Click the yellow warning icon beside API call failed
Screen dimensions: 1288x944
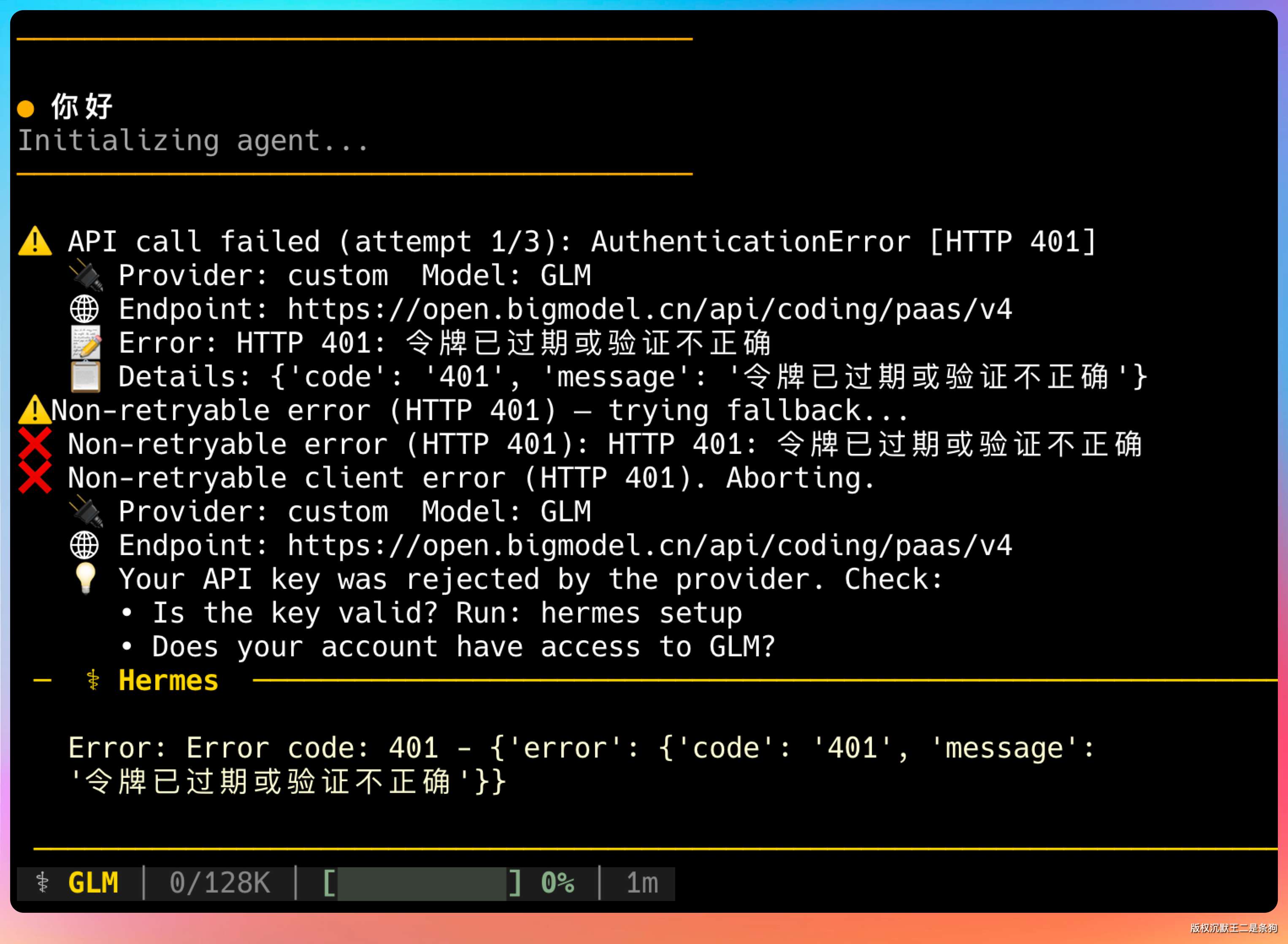tap(35, 241)
